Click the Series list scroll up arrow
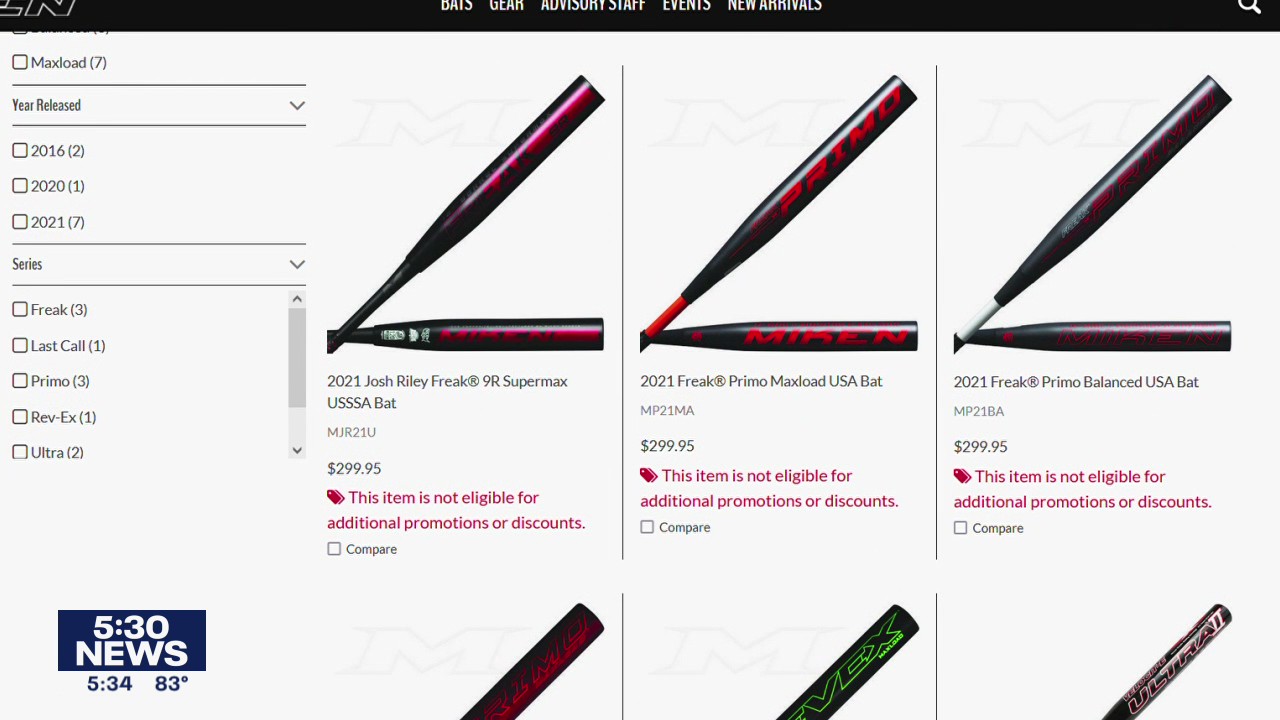 tap(297, 299)
